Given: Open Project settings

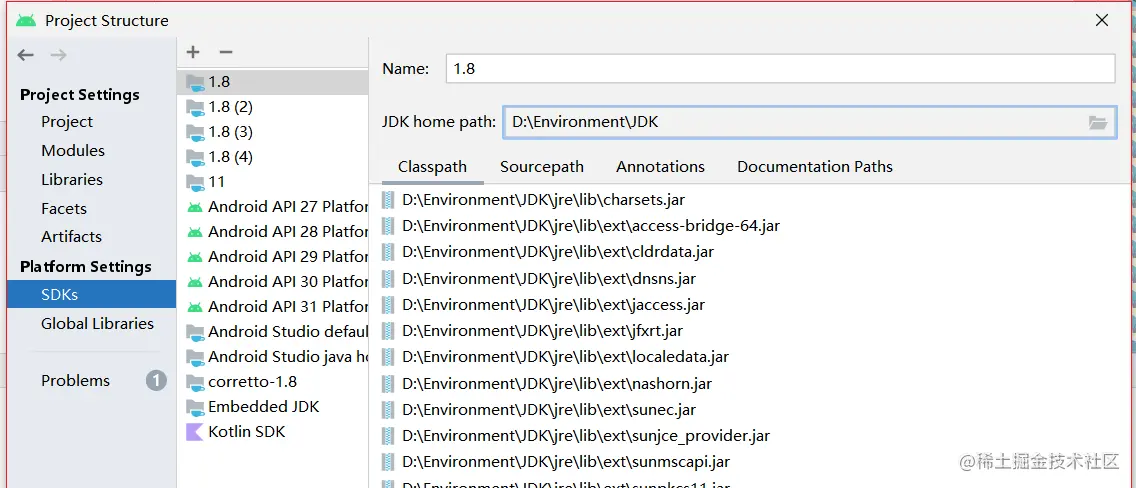Looking at the screenshot, I should (x=67, y=122).
